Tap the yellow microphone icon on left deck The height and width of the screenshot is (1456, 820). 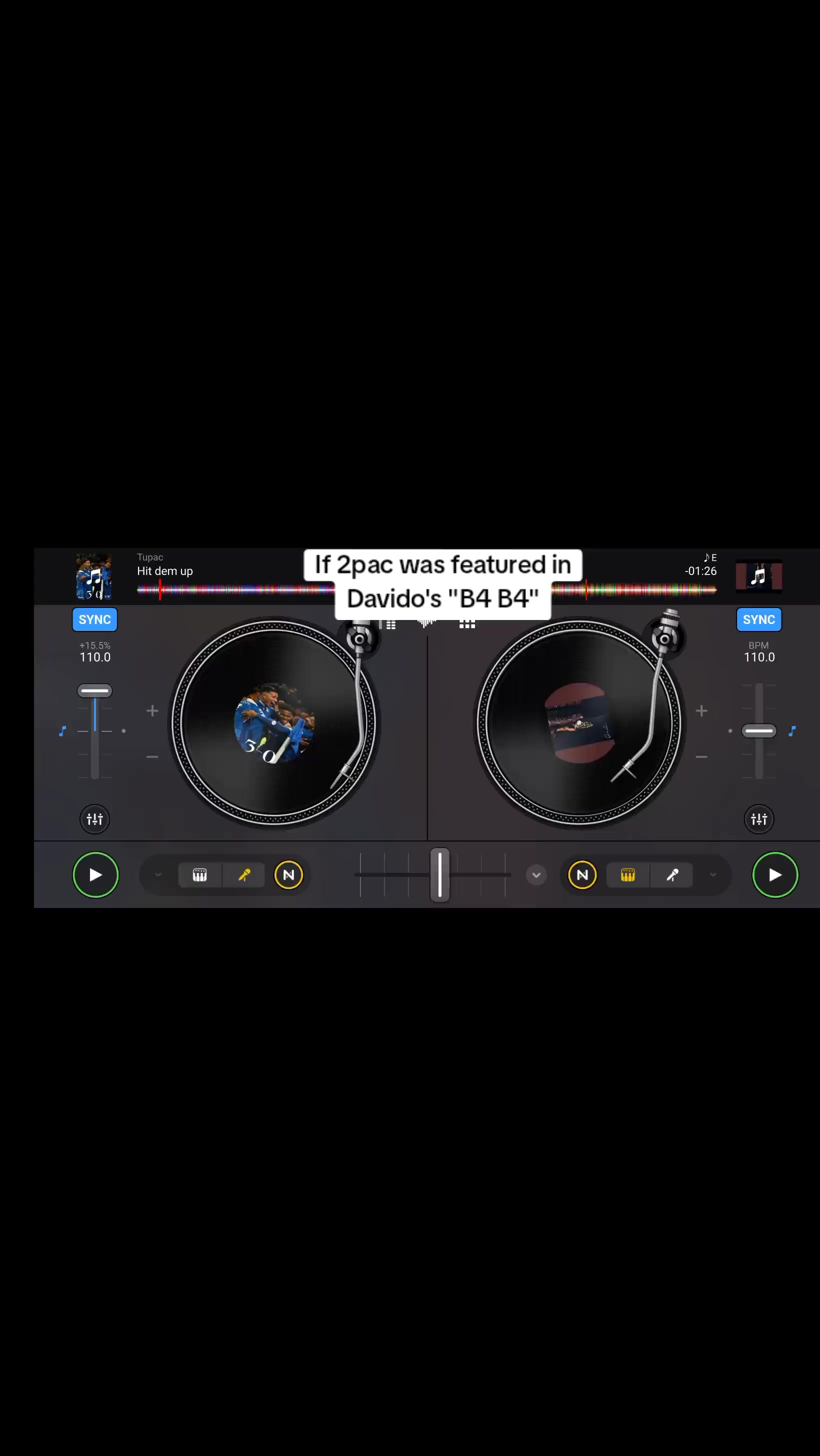tap(244, 875)
